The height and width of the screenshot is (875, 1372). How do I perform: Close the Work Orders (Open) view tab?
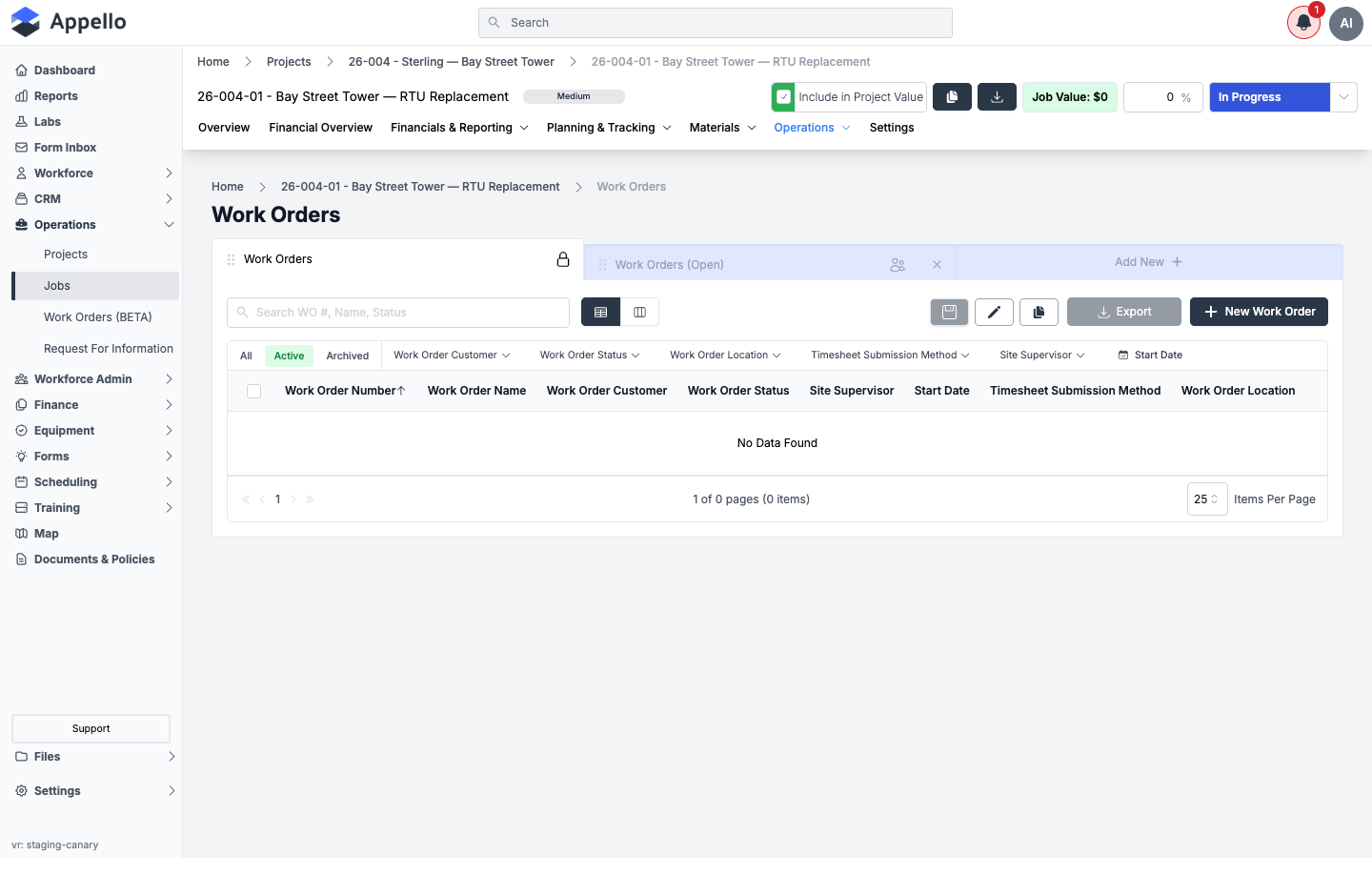point(937,265)
